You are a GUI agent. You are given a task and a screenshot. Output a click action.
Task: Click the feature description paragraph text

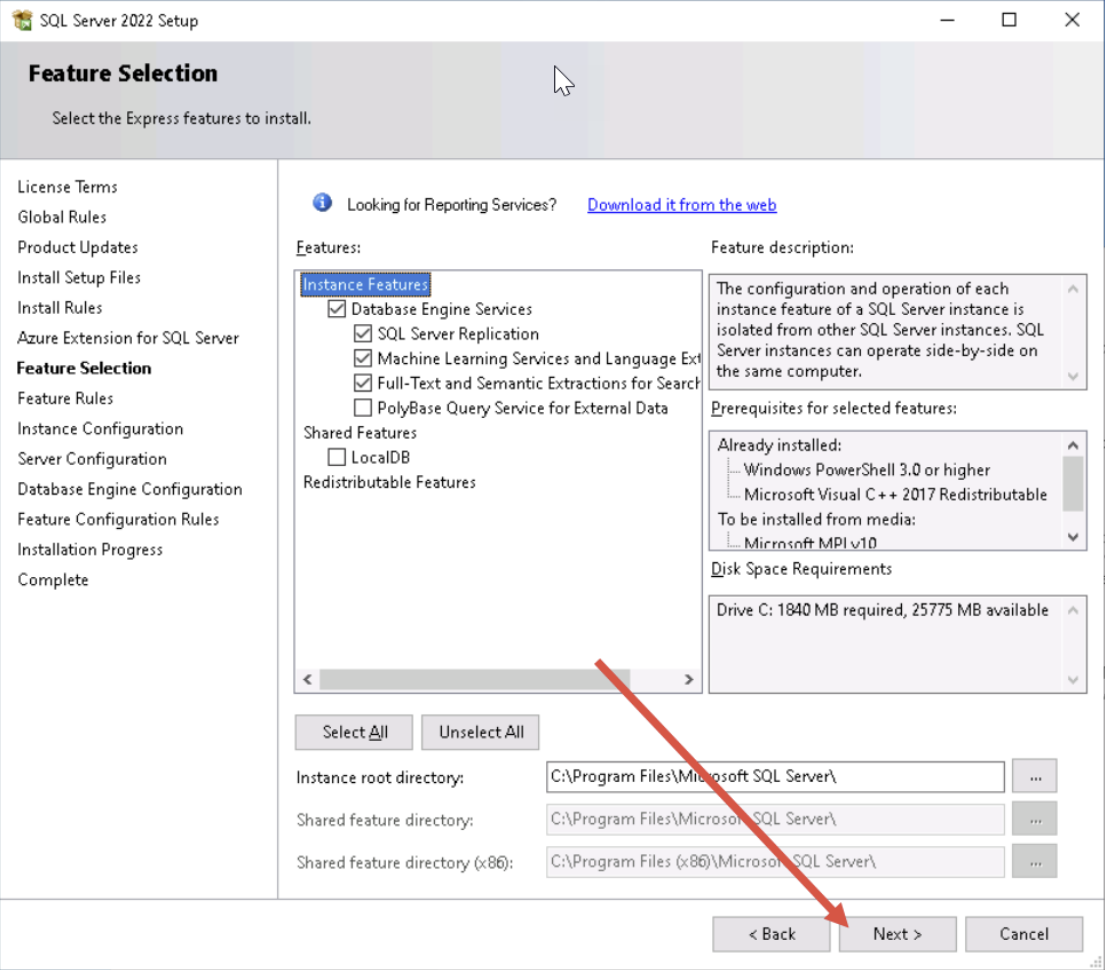click(x=879, y=330)
